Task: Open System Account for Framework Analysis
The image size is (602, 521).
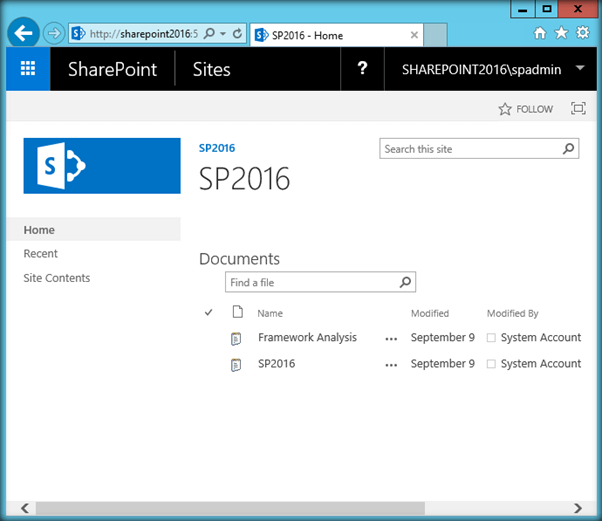Action: point(541,337)
